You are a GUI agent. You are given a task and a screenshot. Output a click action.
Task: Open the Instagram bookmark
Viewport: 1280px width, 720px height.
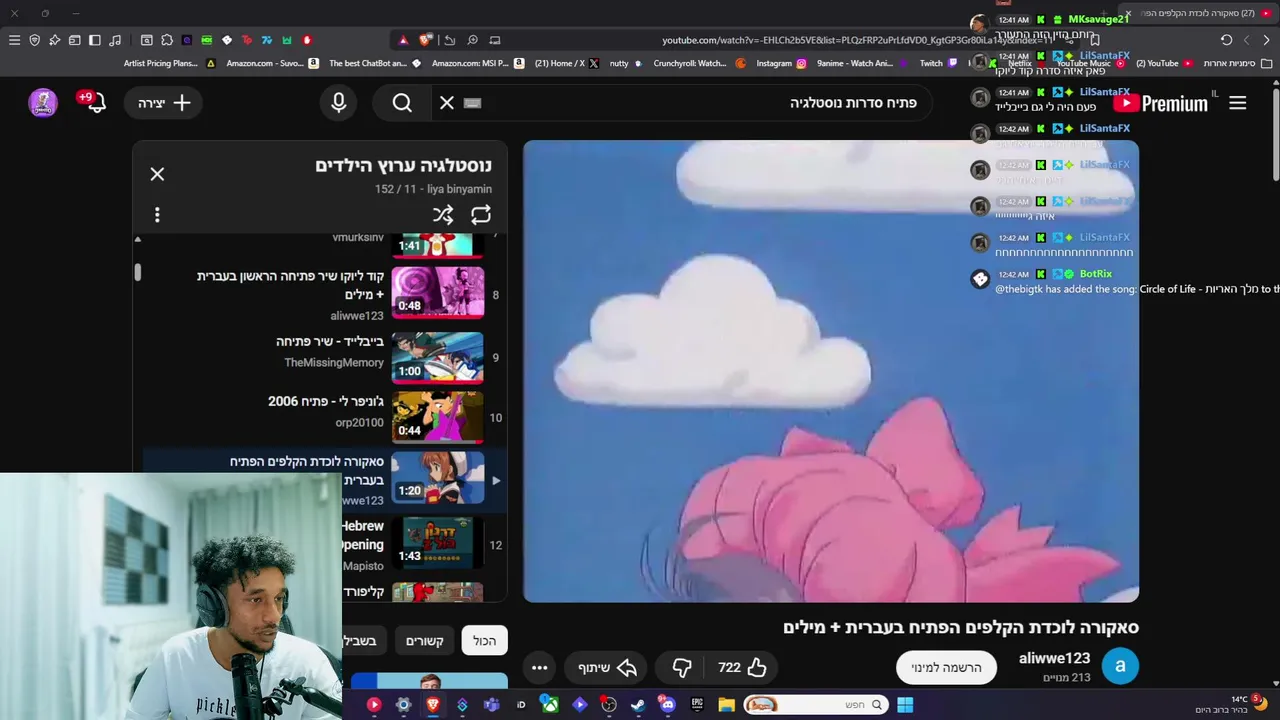(781, 63)
